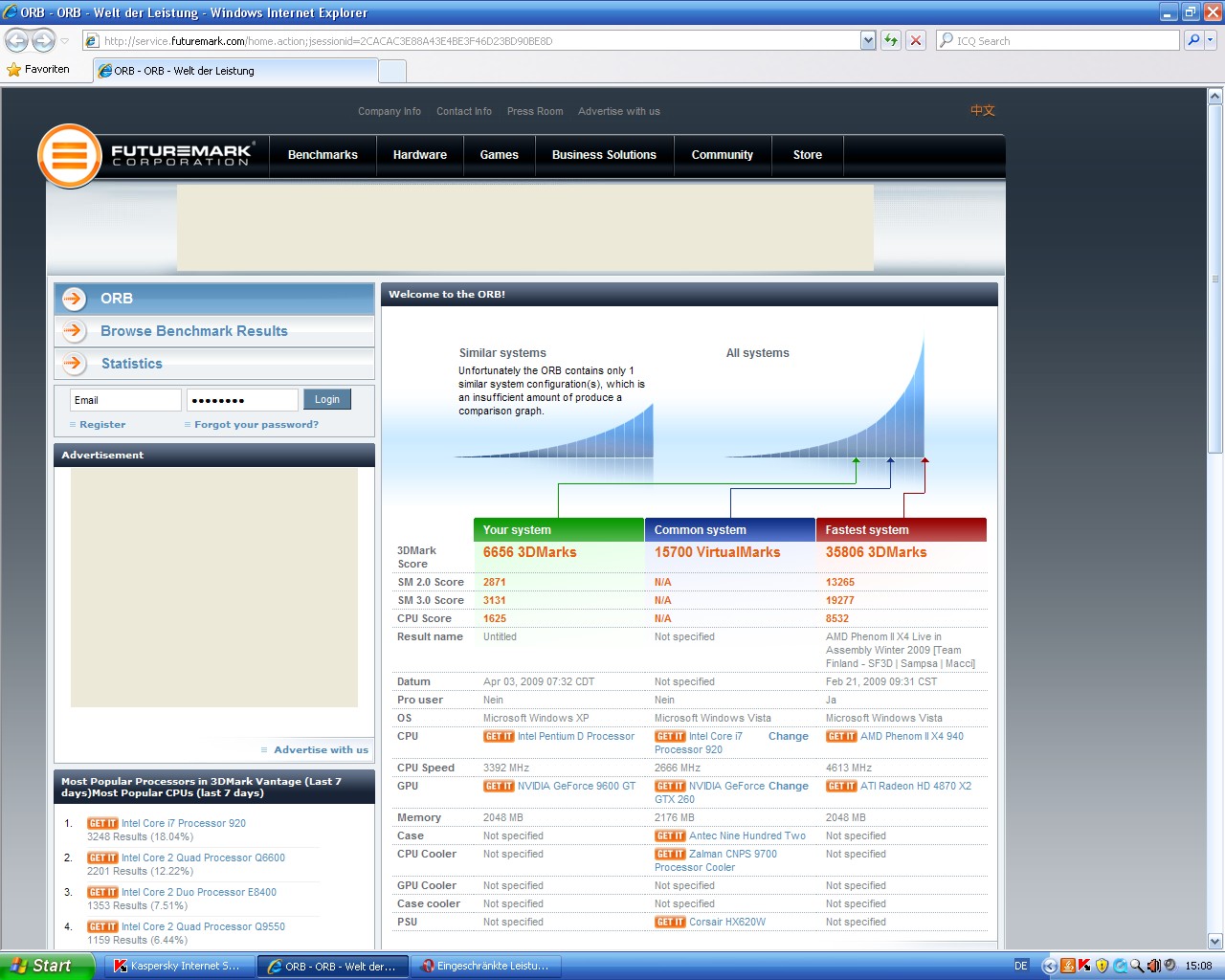Screen dimensions: 1225x980
Task: Click Change link in the CPU row
Action: tap(789, 737)
